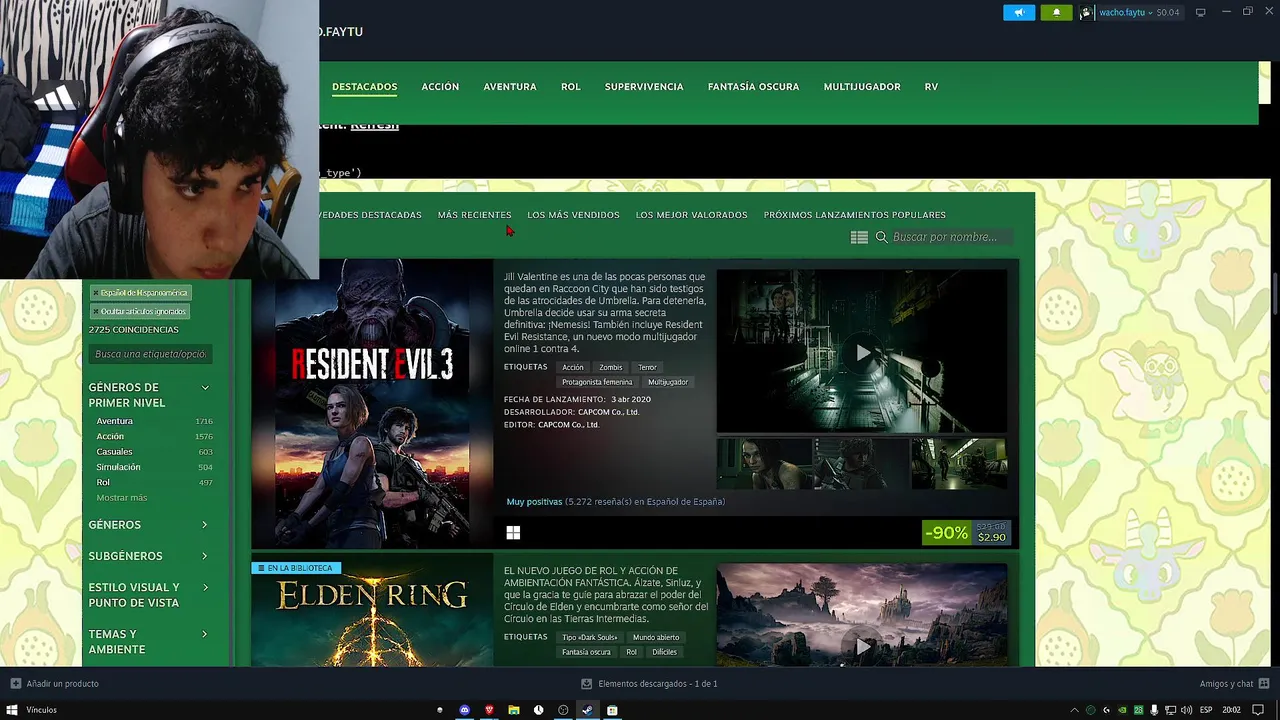
Task: Click the Refresh link
Action: click(374, 125)
